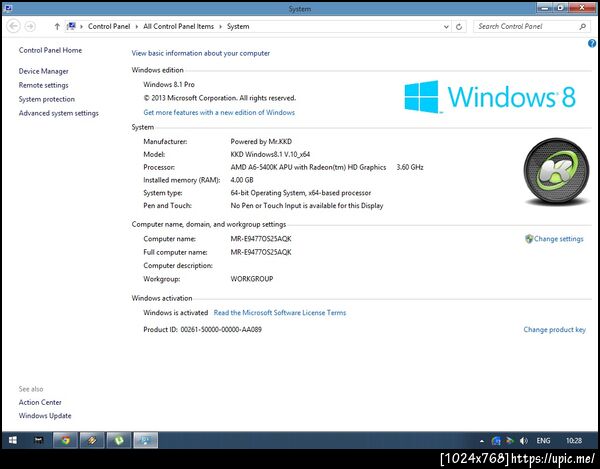Click the round KKD manufacturer logo
This screenshot has height=469, width=600.
tap(556, 171)
